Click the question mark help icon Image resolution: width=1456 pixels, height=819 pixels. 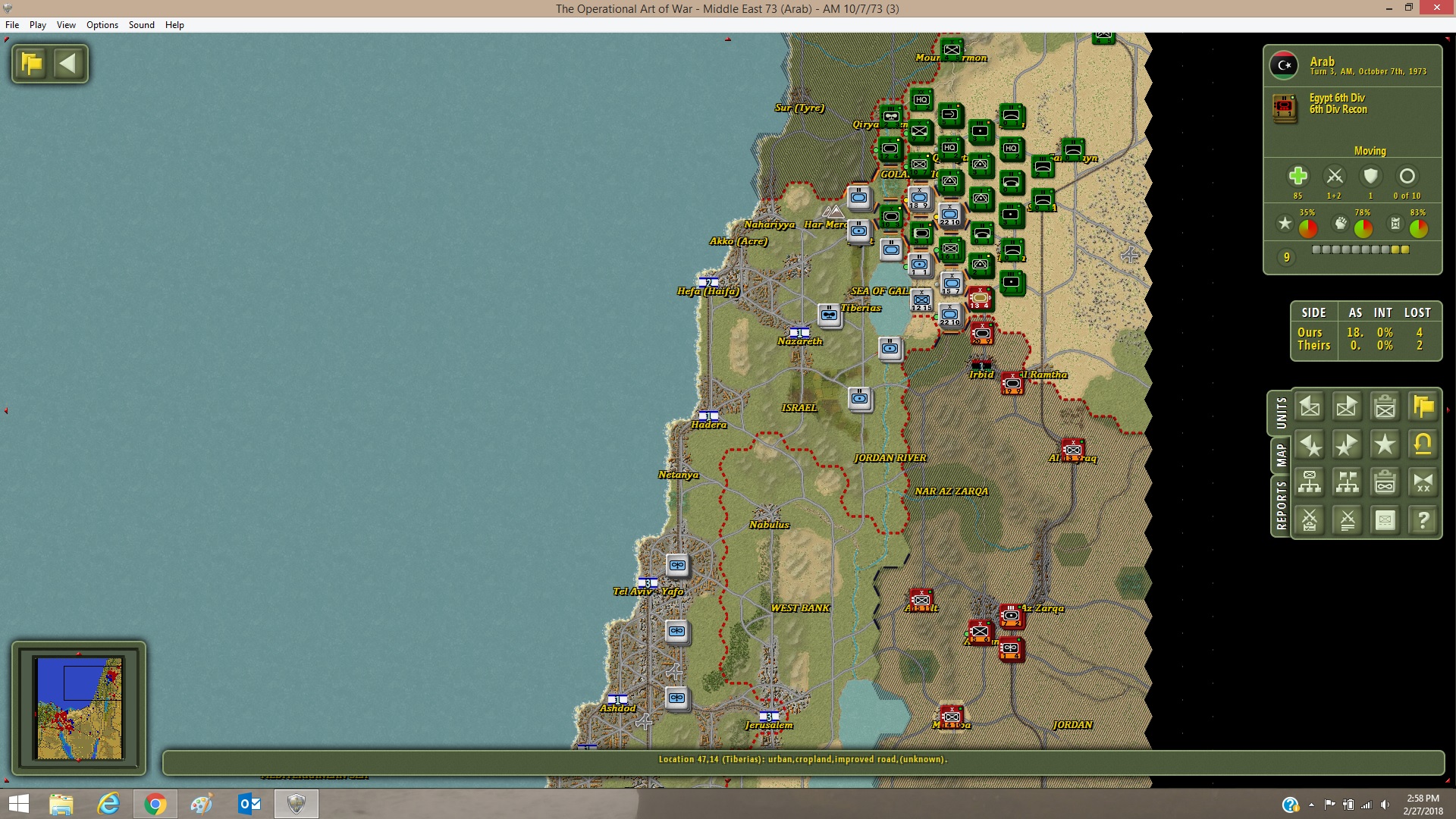coord(1423,520)
